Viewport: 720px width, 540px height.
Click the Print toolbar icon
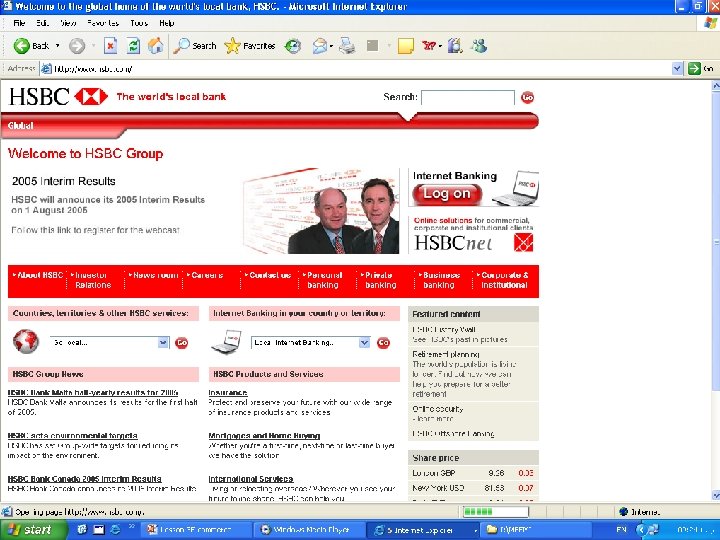click(347, 46)
